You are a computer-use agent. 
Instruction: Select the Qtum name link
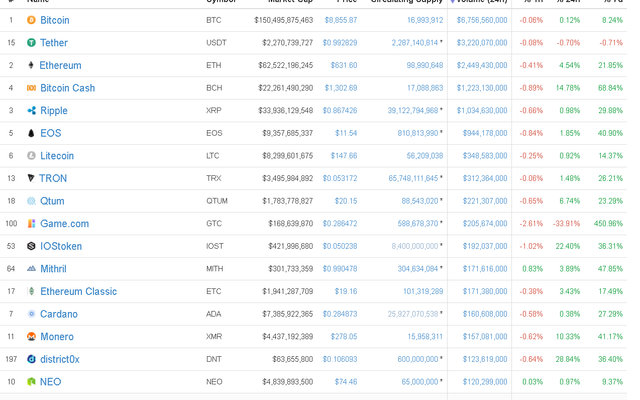52,201
